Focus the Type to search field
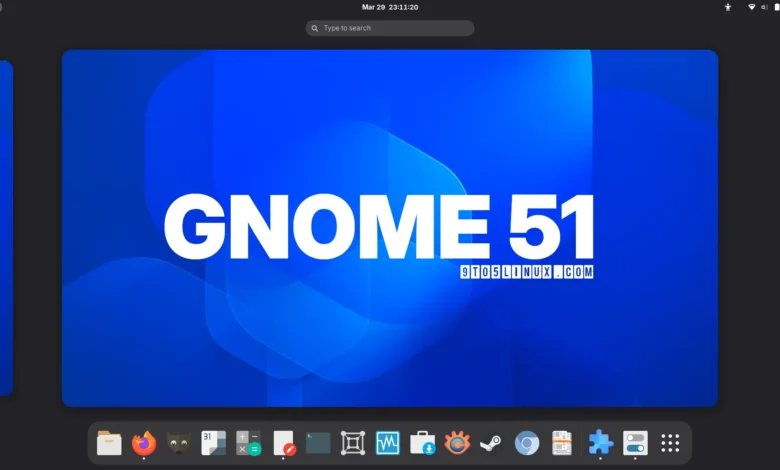780x470 pixels. [x=390, y=28]
